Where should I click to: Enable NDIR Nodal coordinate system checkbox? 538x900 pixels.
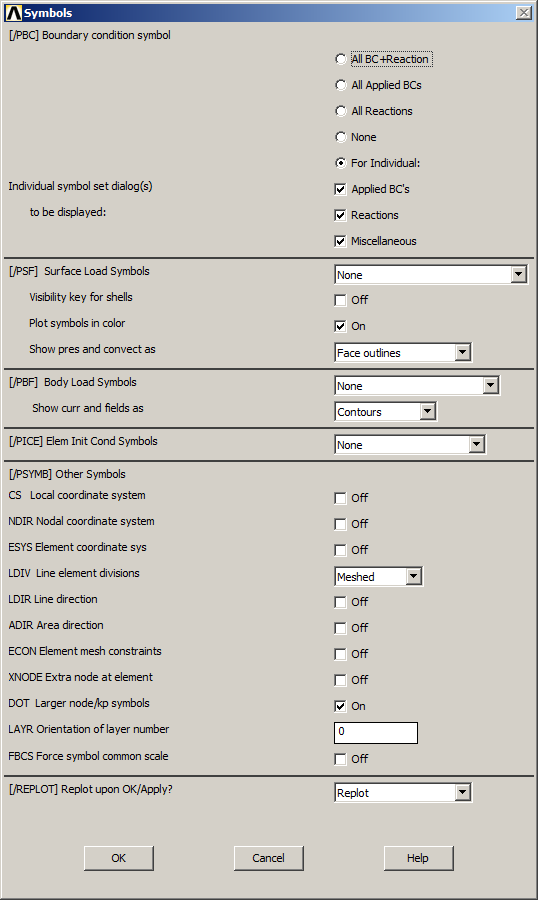click(340, 524)
